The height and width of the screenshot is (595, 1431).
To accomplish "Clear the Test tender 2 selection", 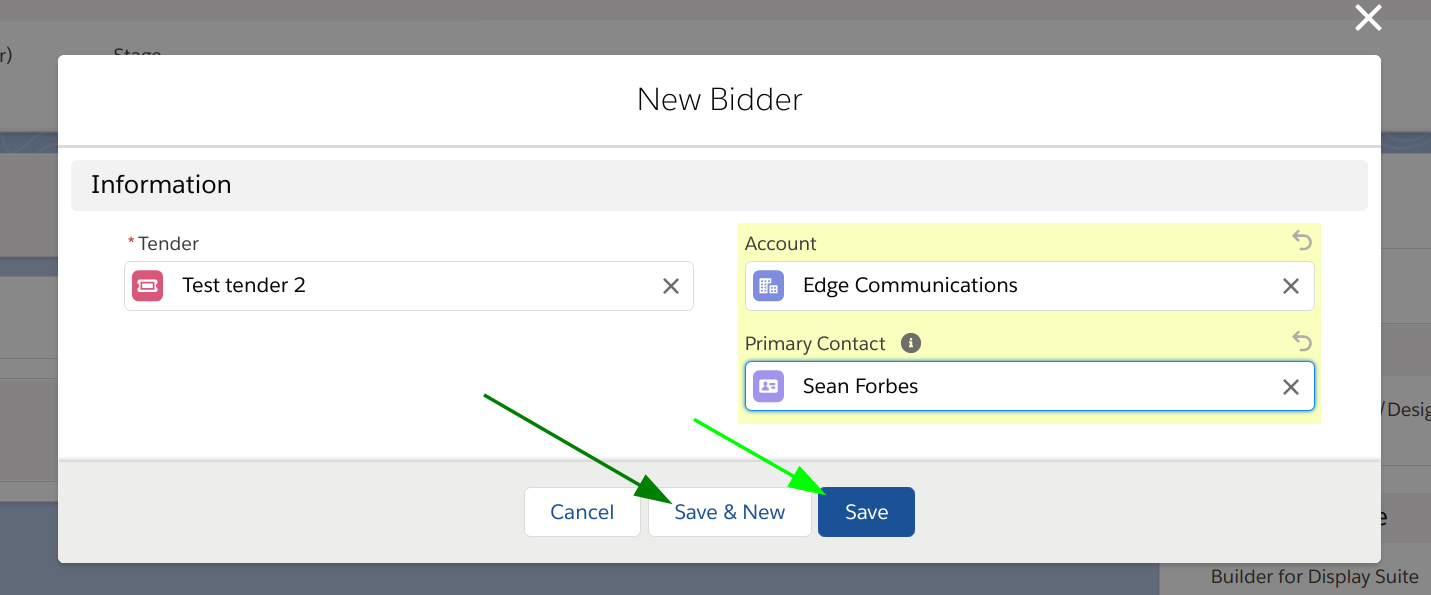I will pyautogui.click(x=671, y=286).
